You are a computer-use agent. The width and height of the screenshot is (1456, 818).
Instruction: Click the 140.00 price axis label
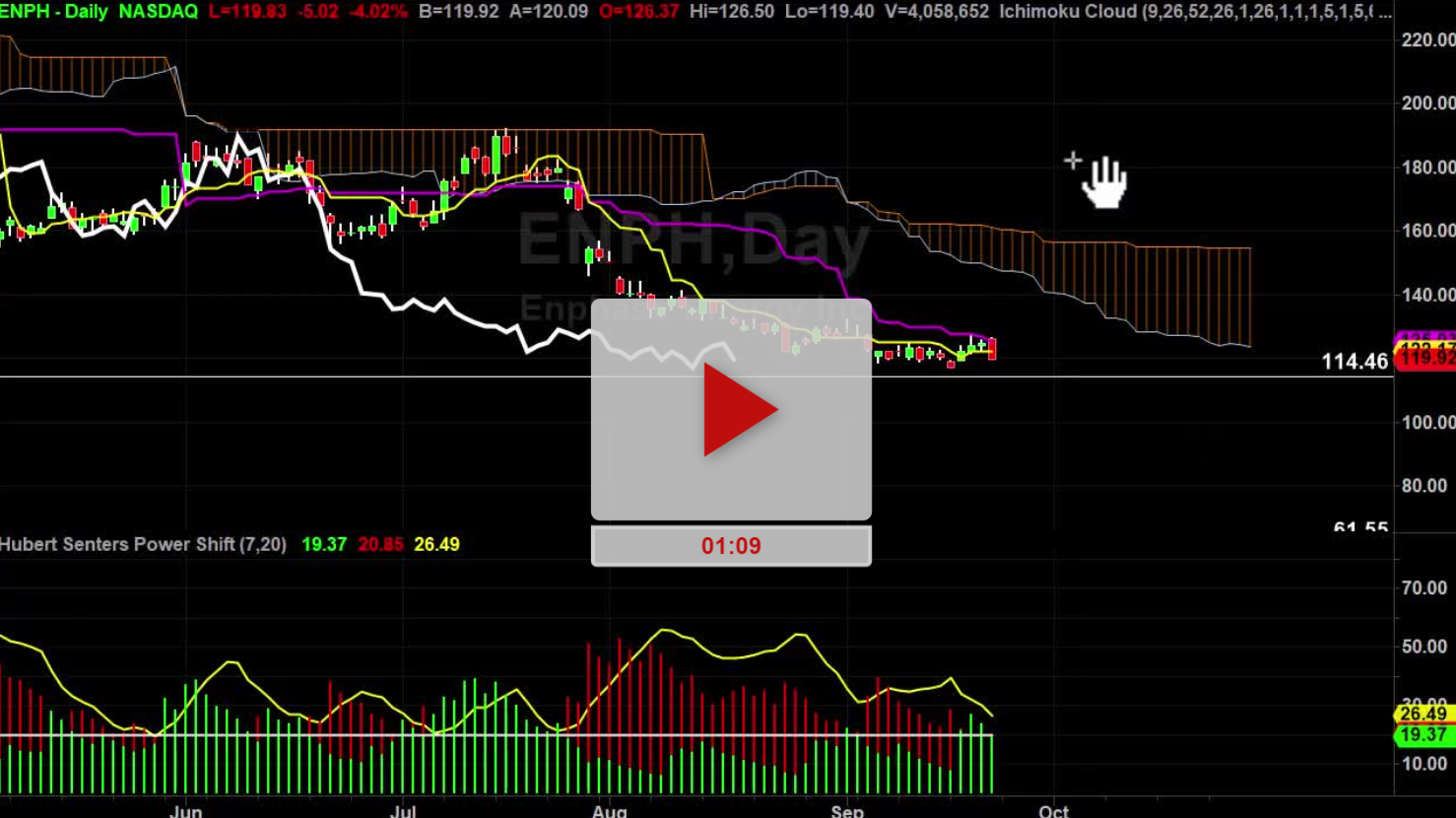(1427, 295)
